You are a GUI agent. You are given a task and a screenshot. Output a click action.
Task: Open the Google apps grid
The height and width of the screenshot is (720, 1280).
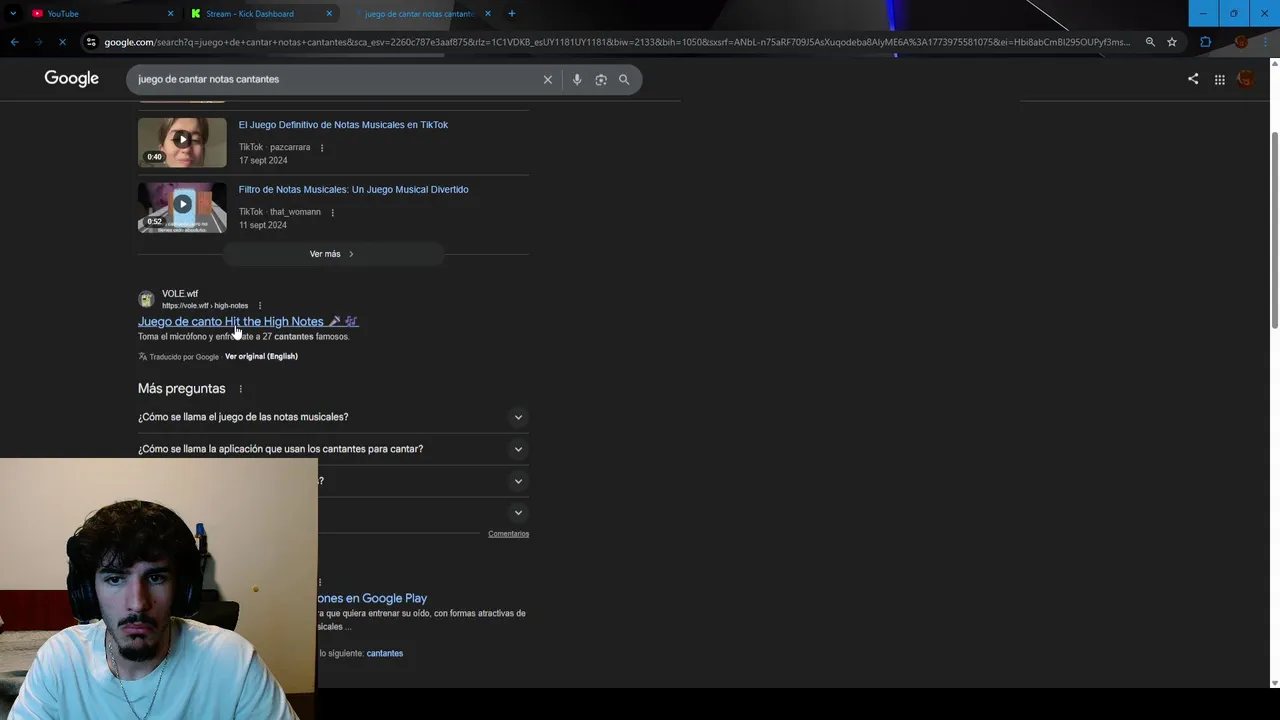coord(1220,80)
